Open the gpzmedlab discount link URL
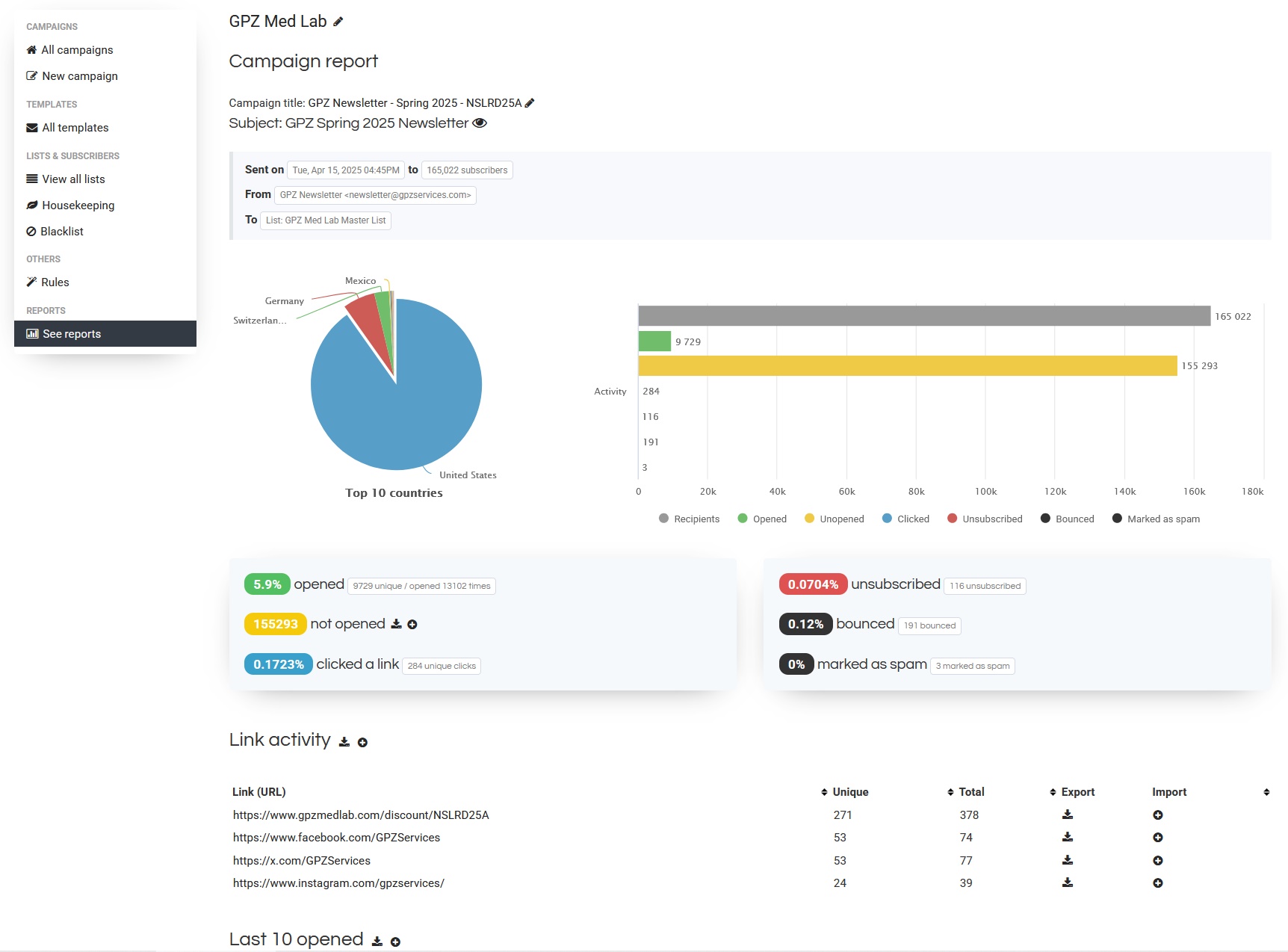Image resolution: width=1288 pixels, height=952 pixels. [360, 815]
